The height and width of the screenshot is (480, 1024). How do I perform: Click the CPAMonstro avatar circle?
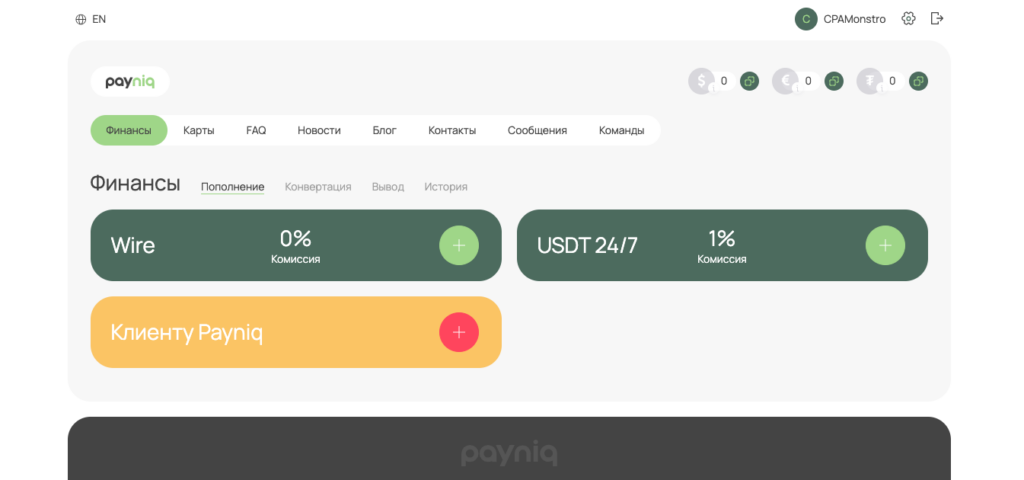[x=806, y=19]
